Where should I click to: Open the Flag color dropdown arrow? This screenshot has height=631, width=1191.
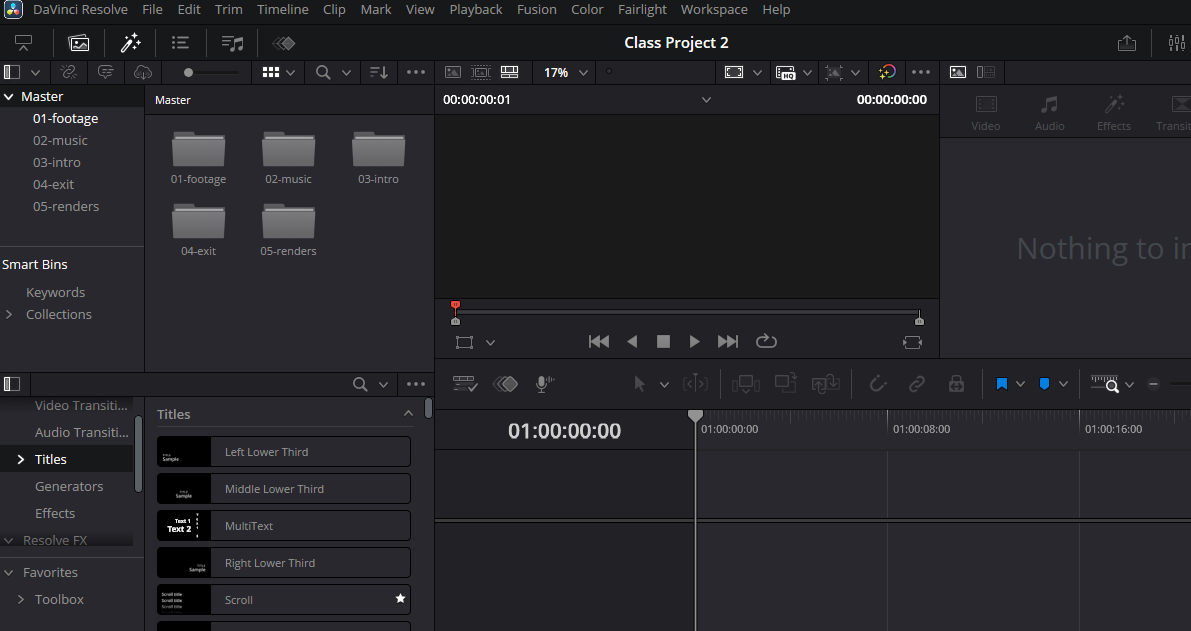(x=1020, y=384)
